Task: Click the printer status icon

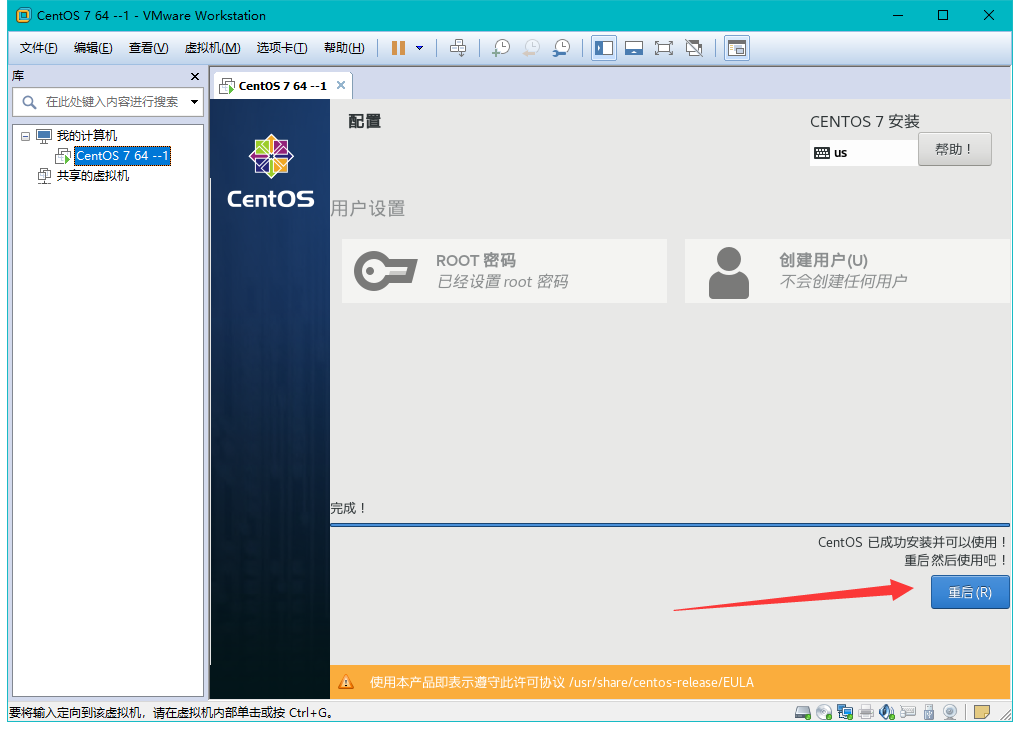Action: pyautogui.click(x=866, y=713)
